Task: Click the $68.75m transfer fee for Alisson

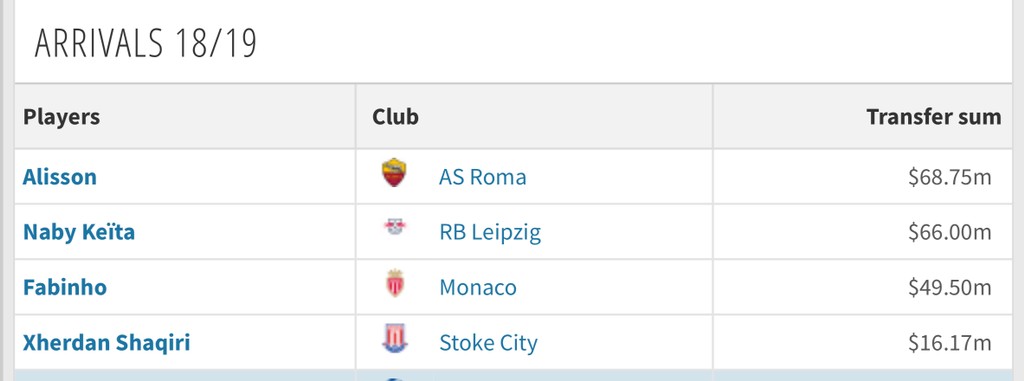Action: (x=950, y=177)
